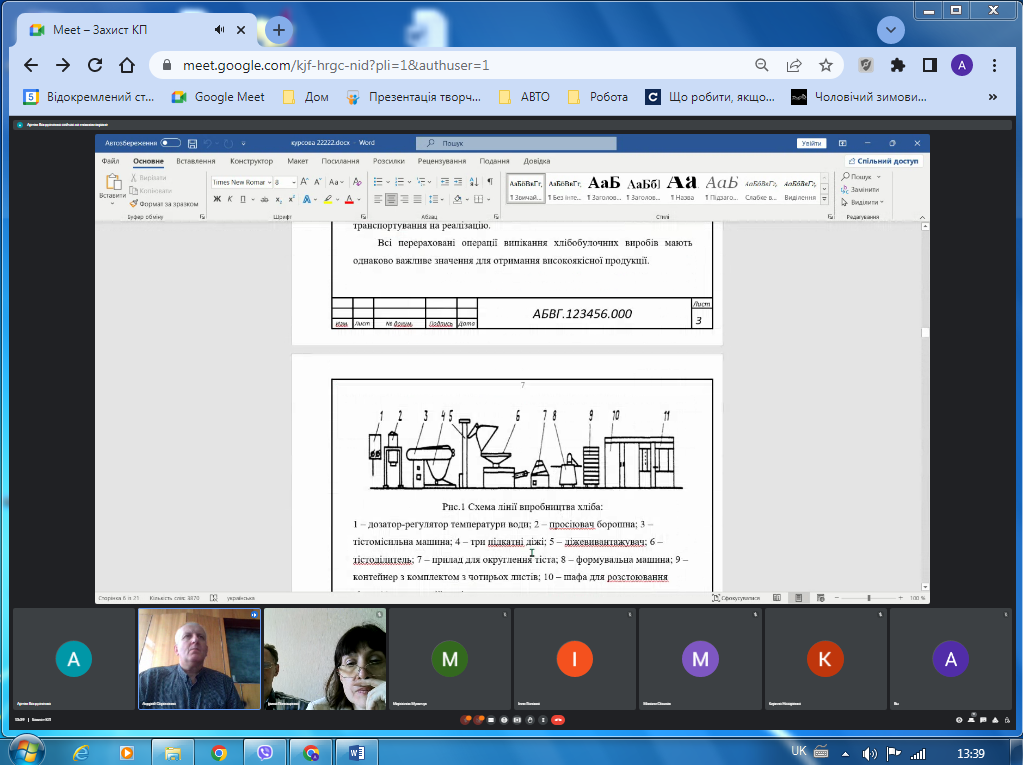Open the Робота bookmarks folder
The width and height of the screenshot is (1023, 765).
coord(598,97)
